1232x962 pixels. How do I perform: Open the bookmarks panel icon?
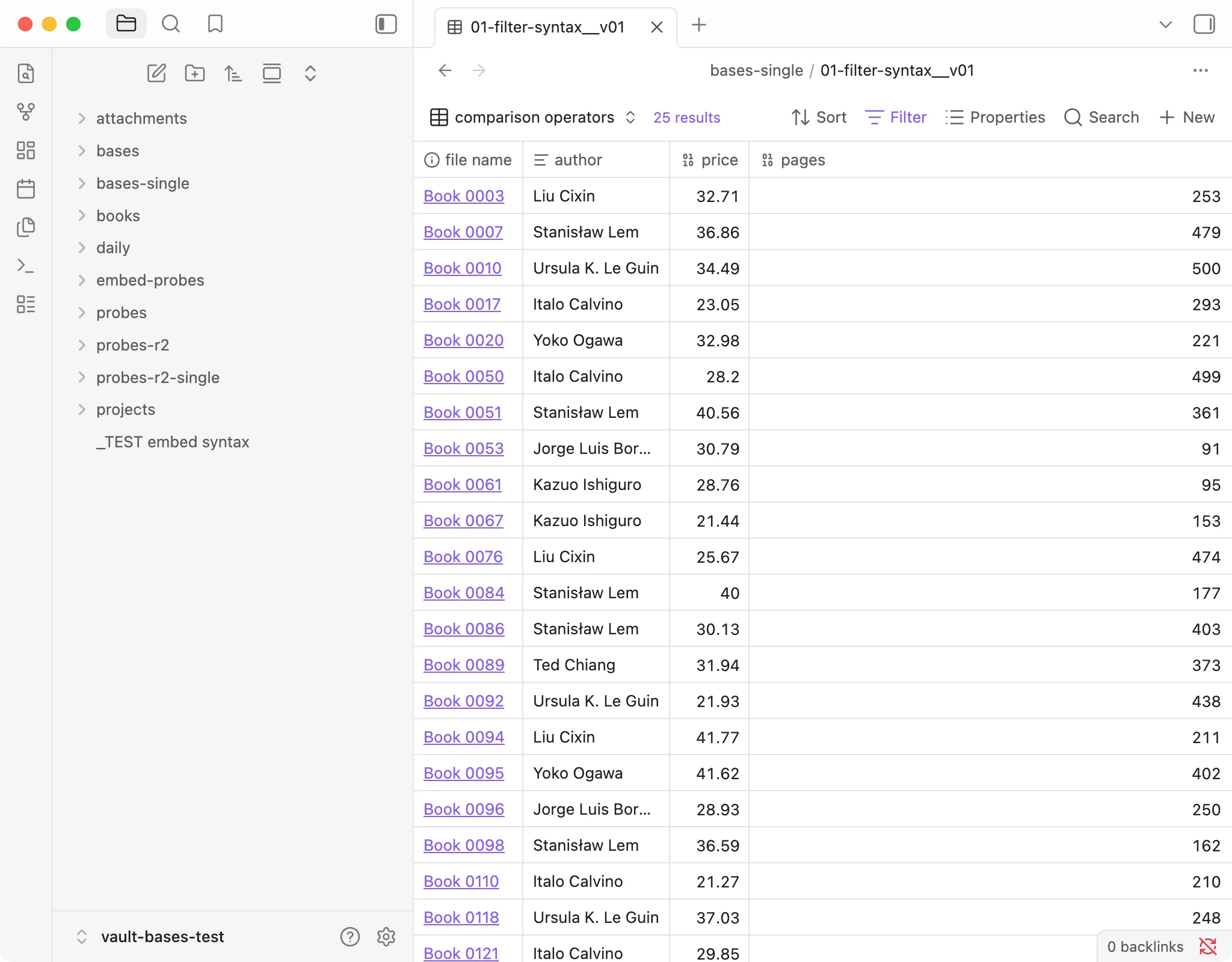coord(215,24)
